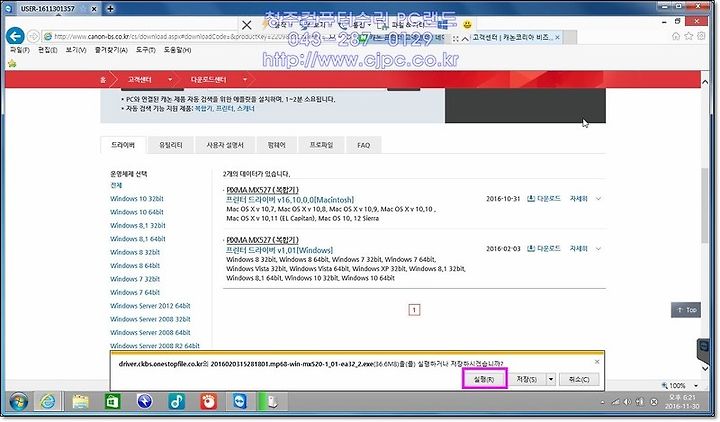Download the Windows driver dated 2016-02-03
The width and height of the screenshot is (720, 422).
[x=544, y=248]
